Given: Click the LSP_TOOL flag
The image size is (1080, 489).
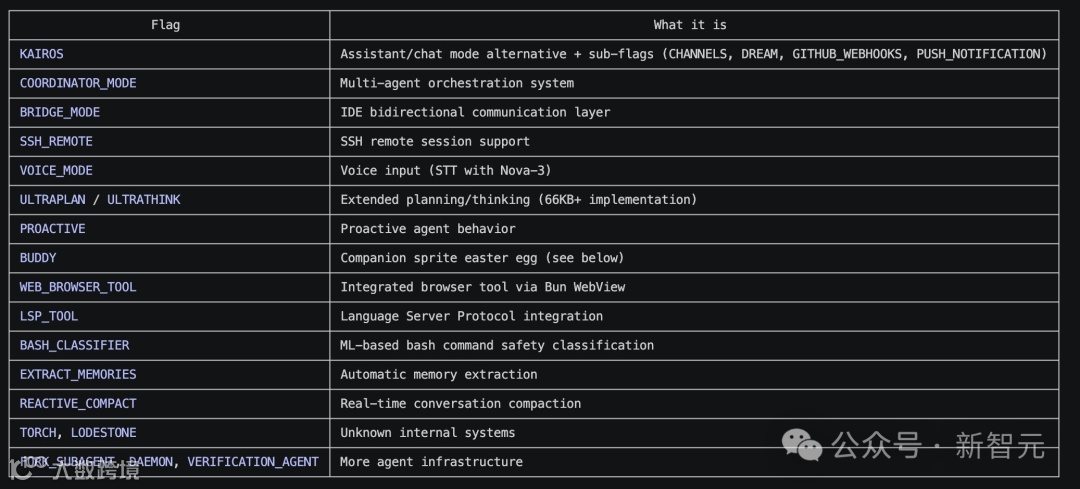Looking at the screenshot, I should coord(49,316).
